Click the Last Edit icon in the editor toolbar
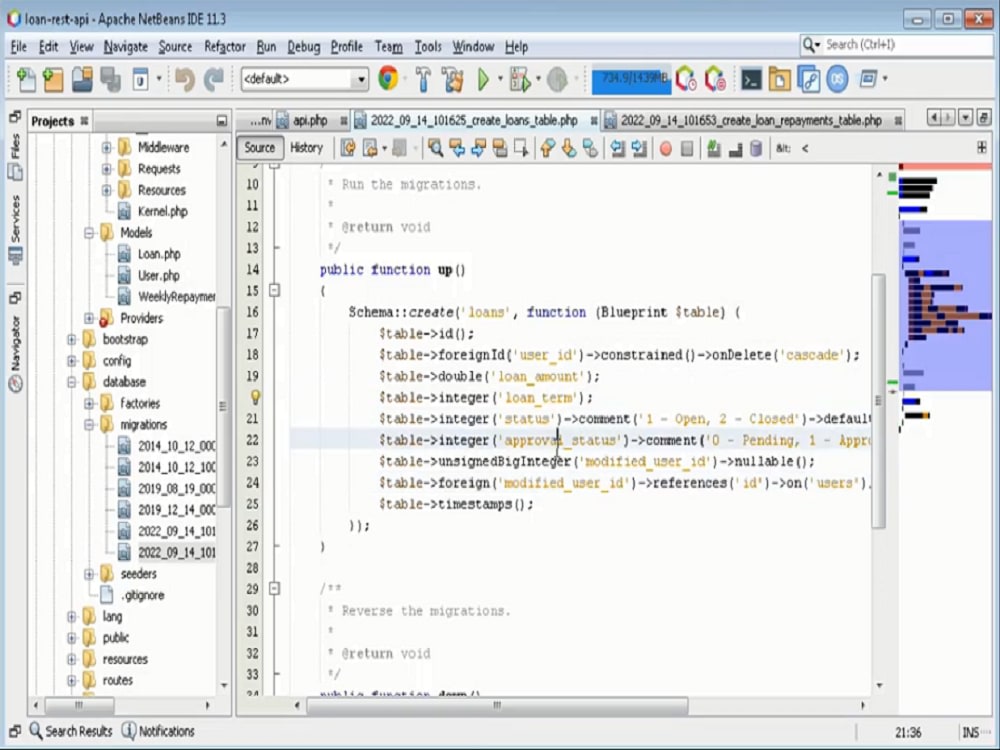Image resolution: width=1000 pixels, height=750 pixels. pyautogui.click(x=348, y=148)
